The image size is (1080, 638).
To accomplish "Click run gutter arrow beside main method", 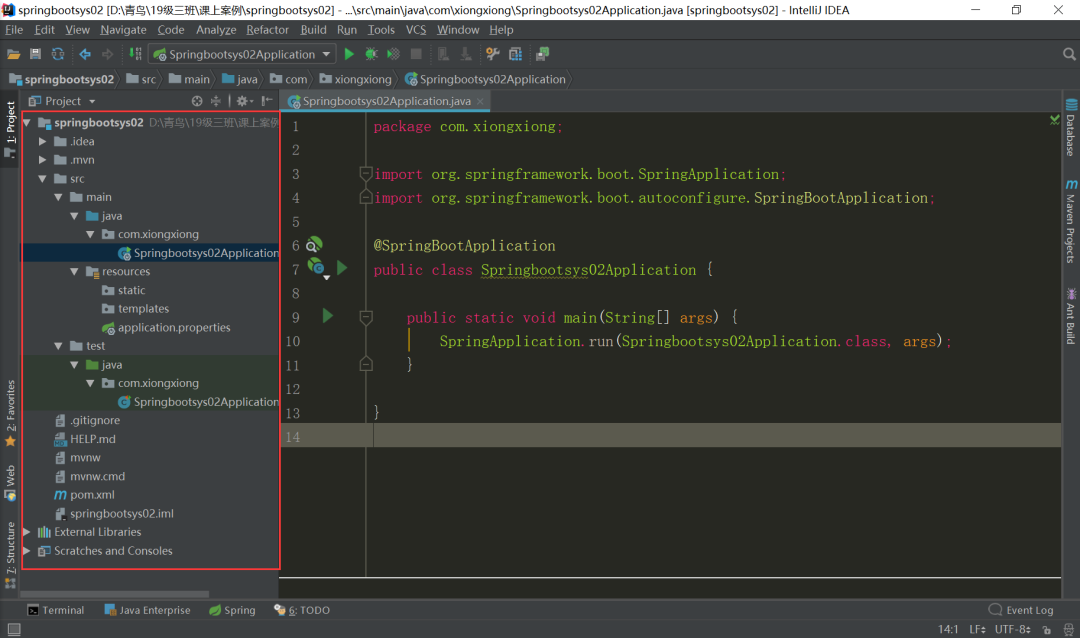I will [327, 316].
